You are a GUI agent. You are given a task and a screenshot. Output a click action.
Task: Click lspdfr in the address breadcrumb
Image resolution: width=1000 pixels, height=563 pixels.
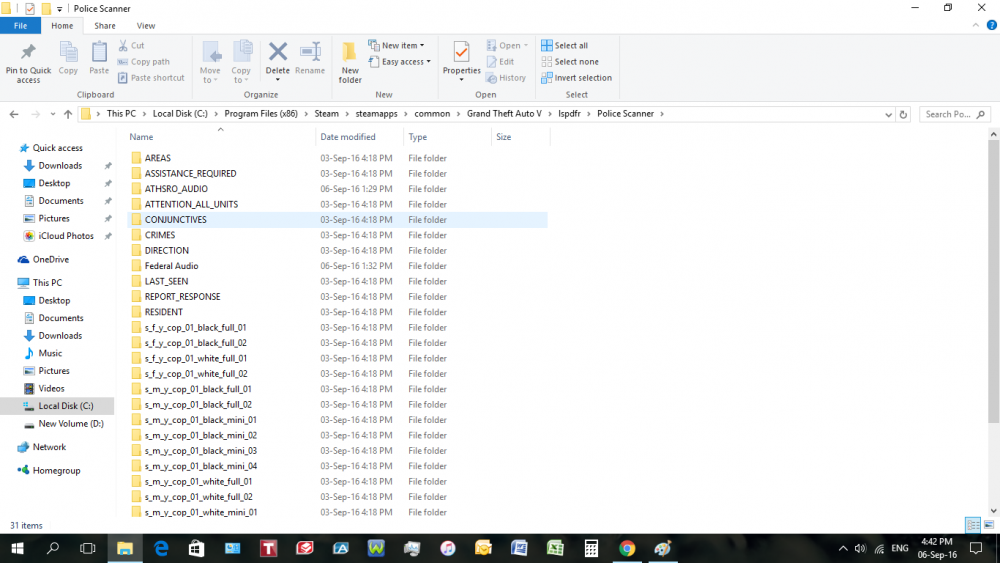click(x=569, y=113)
